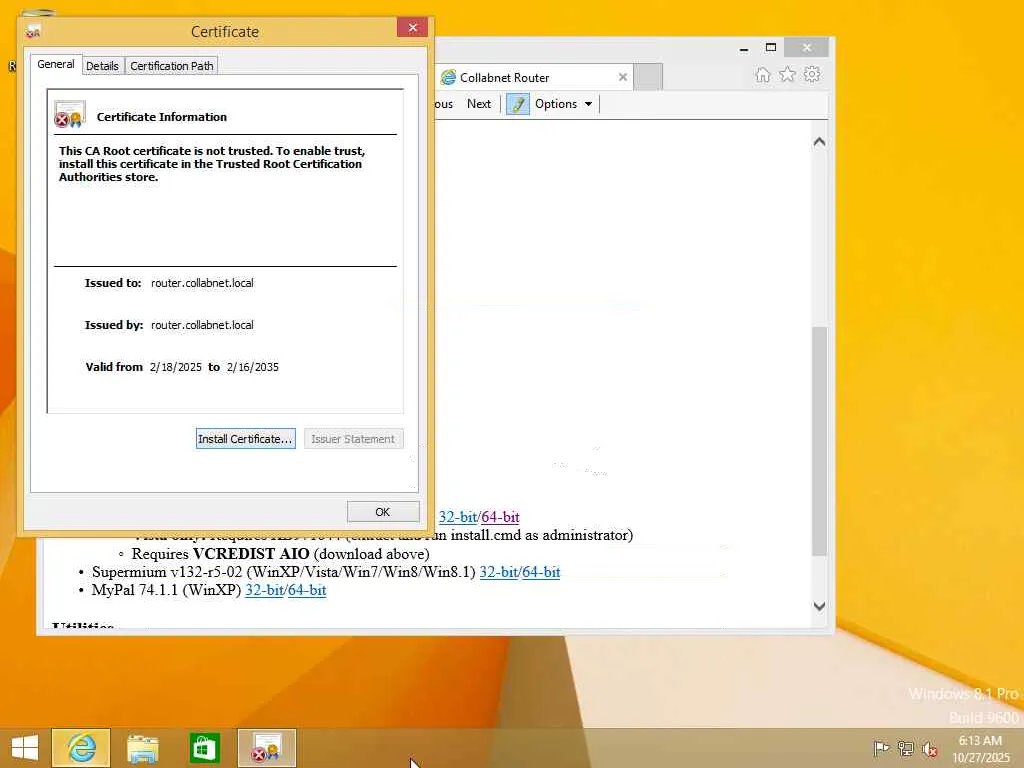Click the valid-from date 2/18/2025
The width and height of the screenshot is (1024, 768).
click(x=176, y=367)
